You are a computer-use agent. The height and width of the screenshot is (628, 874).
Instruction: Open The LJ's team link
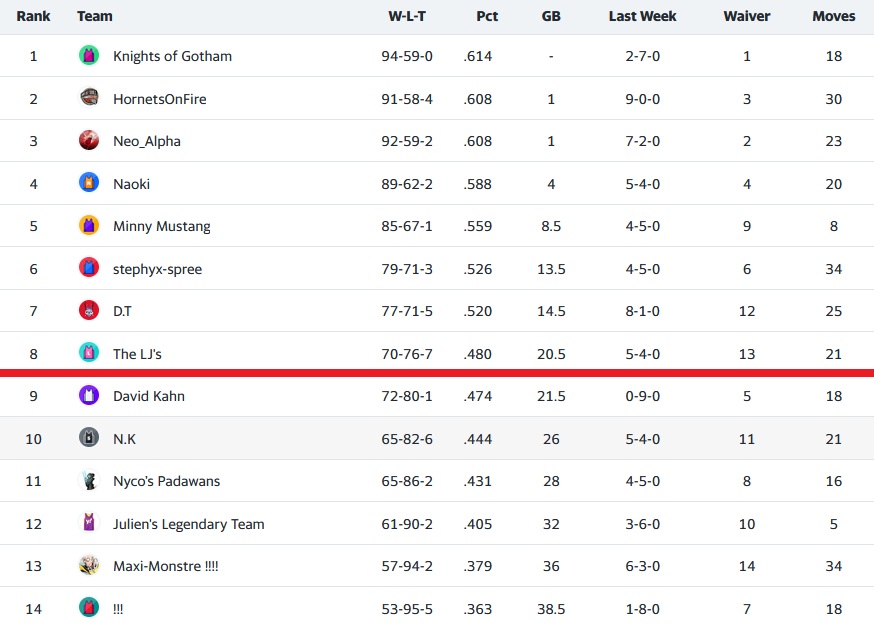[137, 353]
